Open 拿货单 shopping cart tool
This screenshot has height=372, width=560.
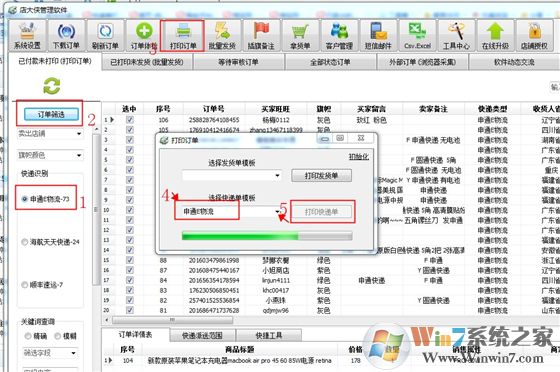pos(300,35)
